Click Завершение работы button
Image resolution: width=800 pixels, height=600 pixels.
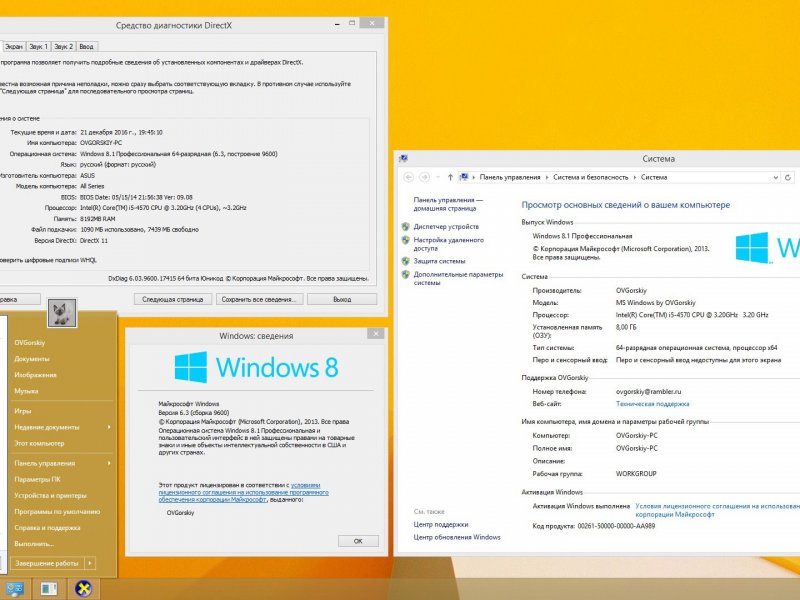pyautogui.click(x=47, y=563)
